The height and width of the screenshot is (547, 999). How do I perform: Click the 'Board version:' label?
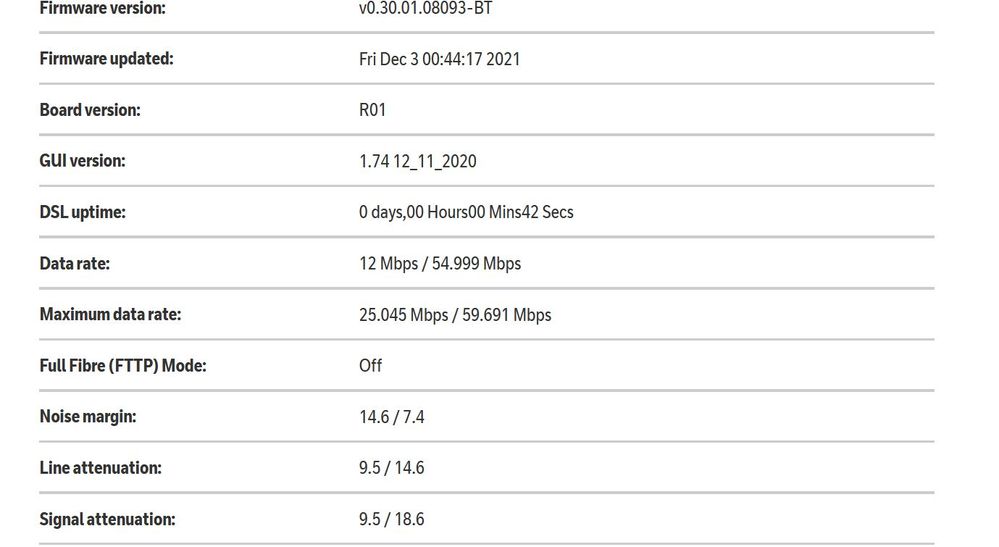pyautogui.click(x=90, y=110)
